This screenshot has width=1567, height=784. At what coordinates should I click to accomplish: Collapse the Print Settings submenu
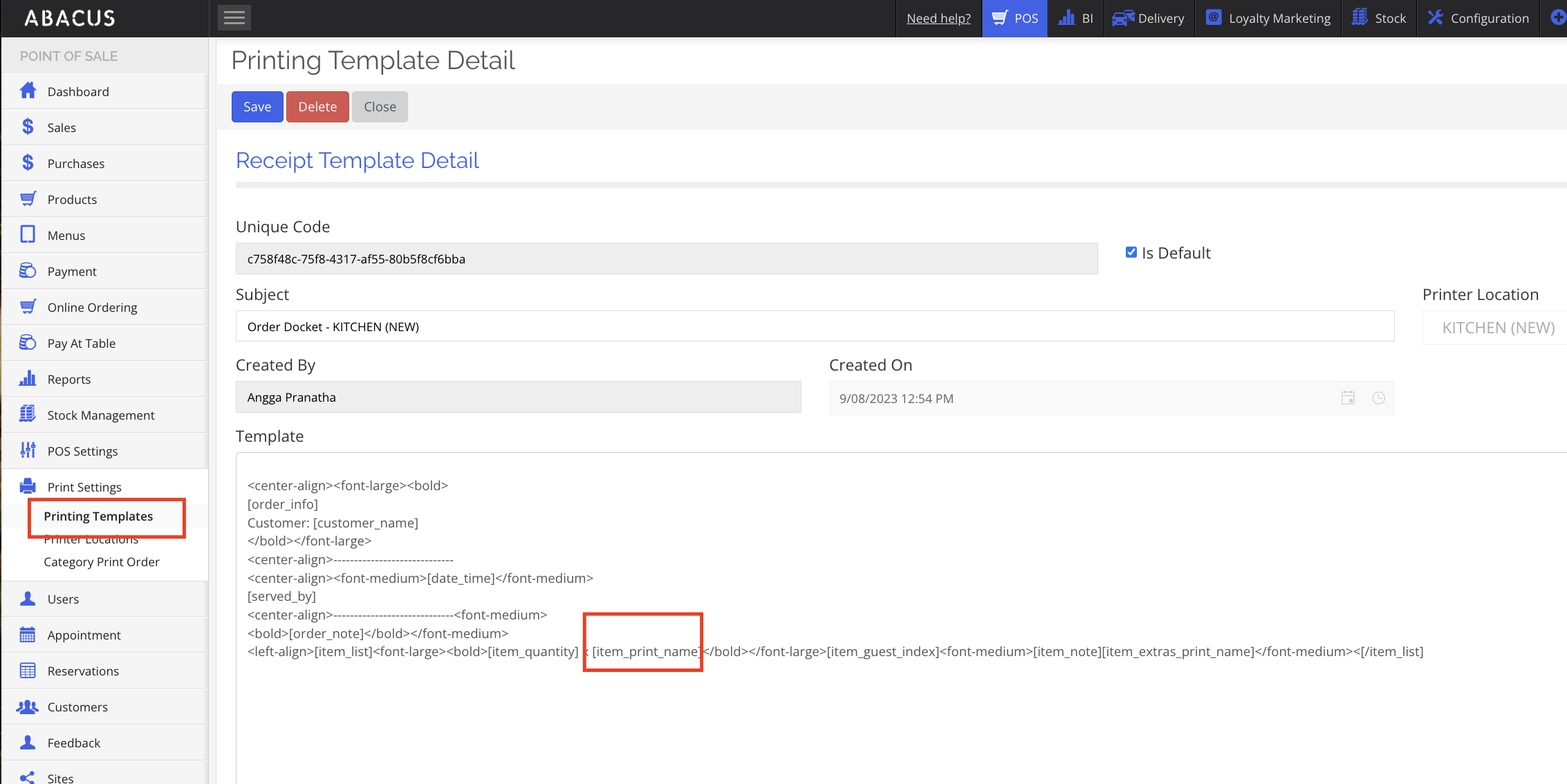(84, 487)
